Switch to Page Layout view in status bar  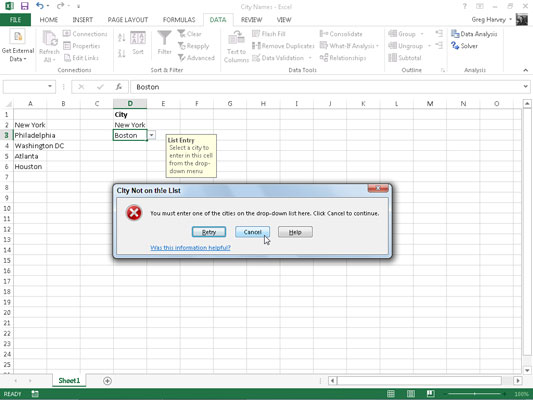tap(411, 394)
